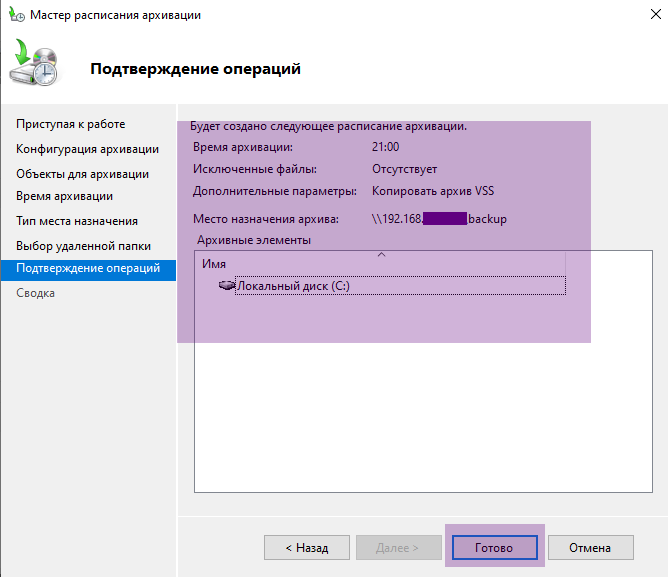The image size is (668, 577).
Task: Go to Объекты для архивации step
Action: point(83,174)
